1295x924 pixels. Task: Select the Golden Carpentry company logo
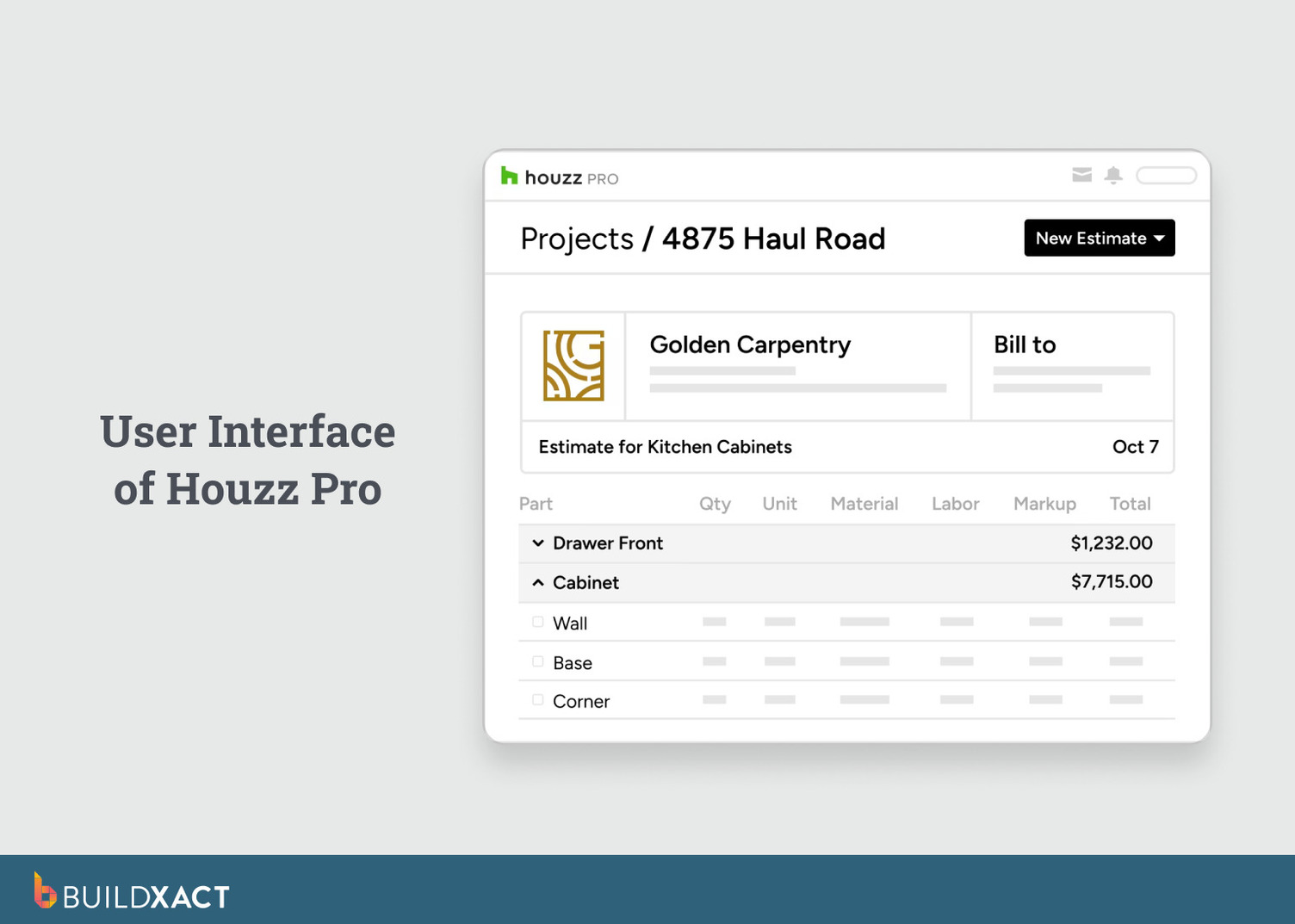573,366
